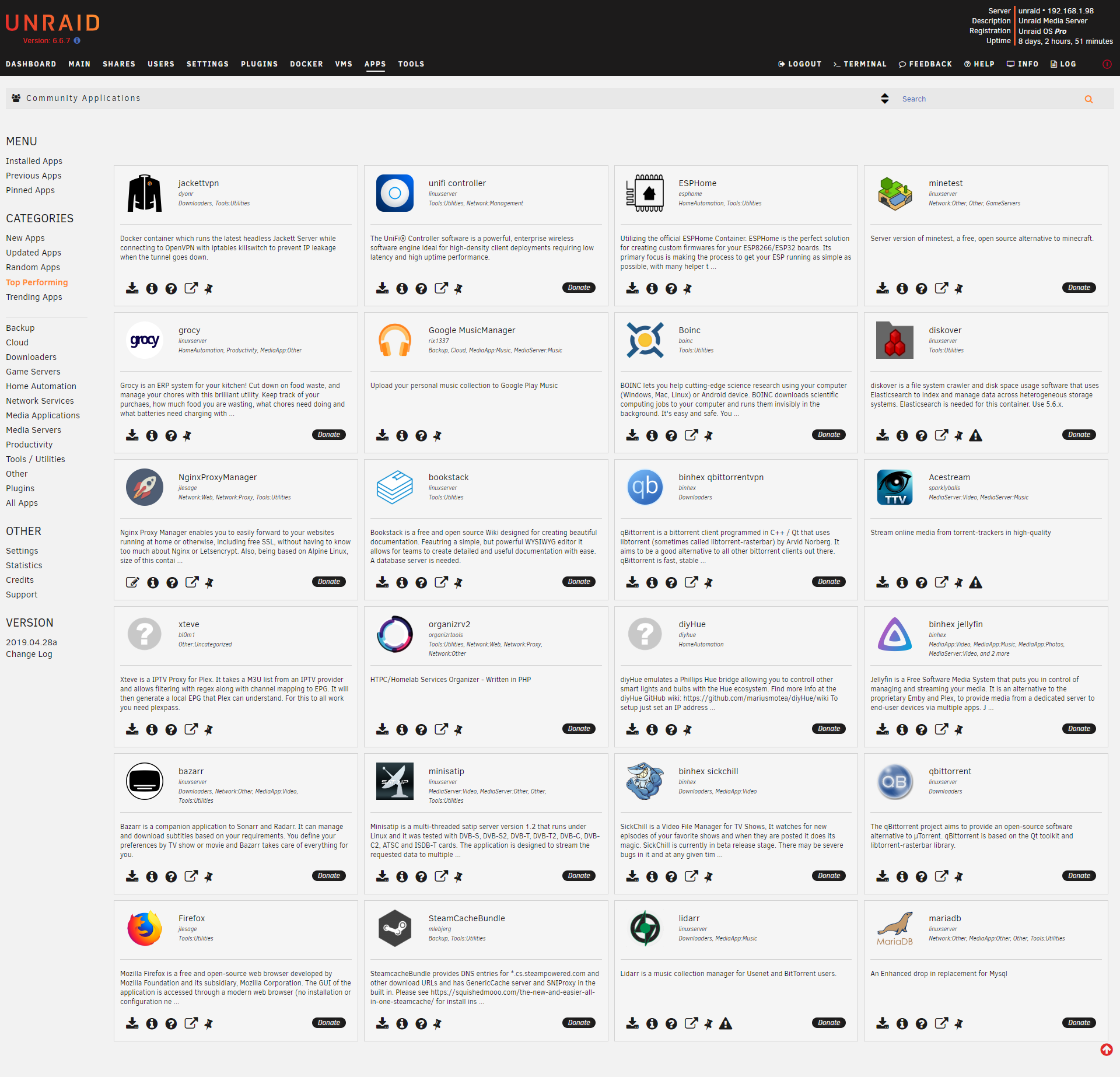This screenshot has width=1120, height=1077.
Task: Pin the grocy app with pin icon
Action: tap(187, 435)
